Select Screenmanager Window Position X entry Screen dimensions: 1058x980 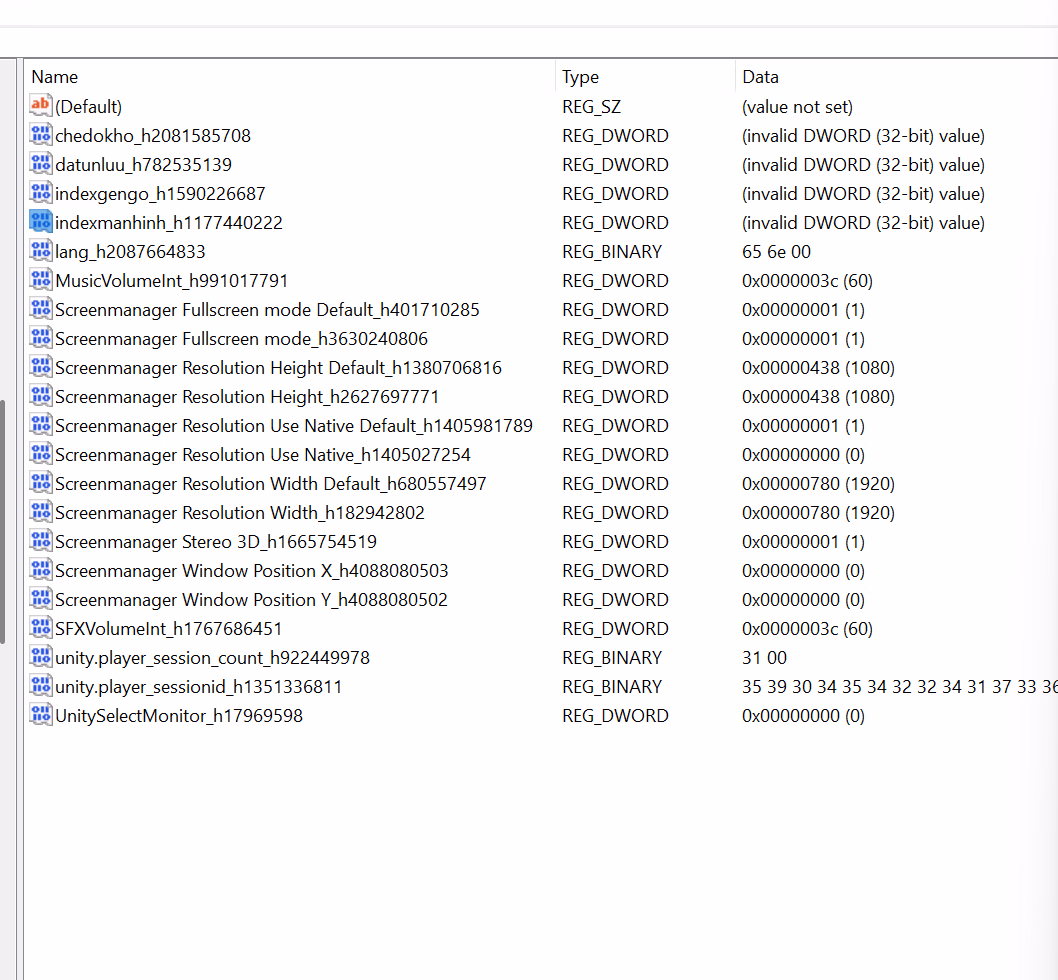pyautogui.click(x=252, y=571)
